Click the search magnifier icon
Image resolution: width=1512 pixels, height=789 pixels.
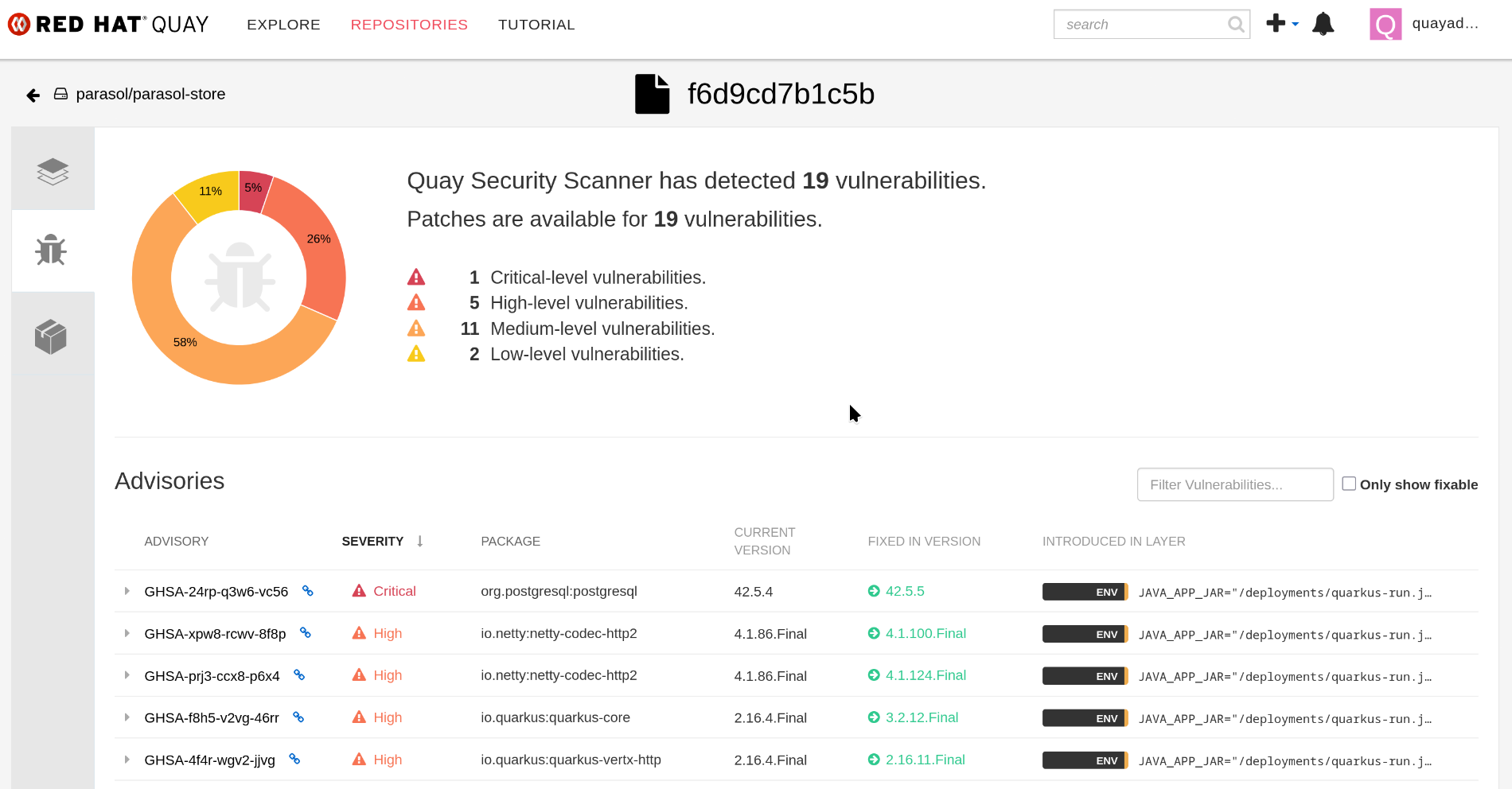[1235, 25]
